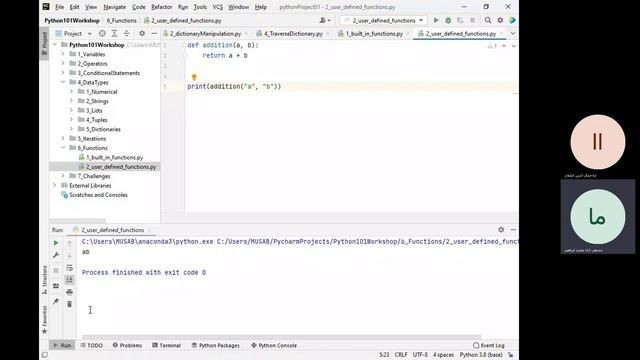Image resolution: width=640 pixels, height=360 pixels.
Task: Click up the stack trace arrow in the Run panel
Action: click(69, 243)
